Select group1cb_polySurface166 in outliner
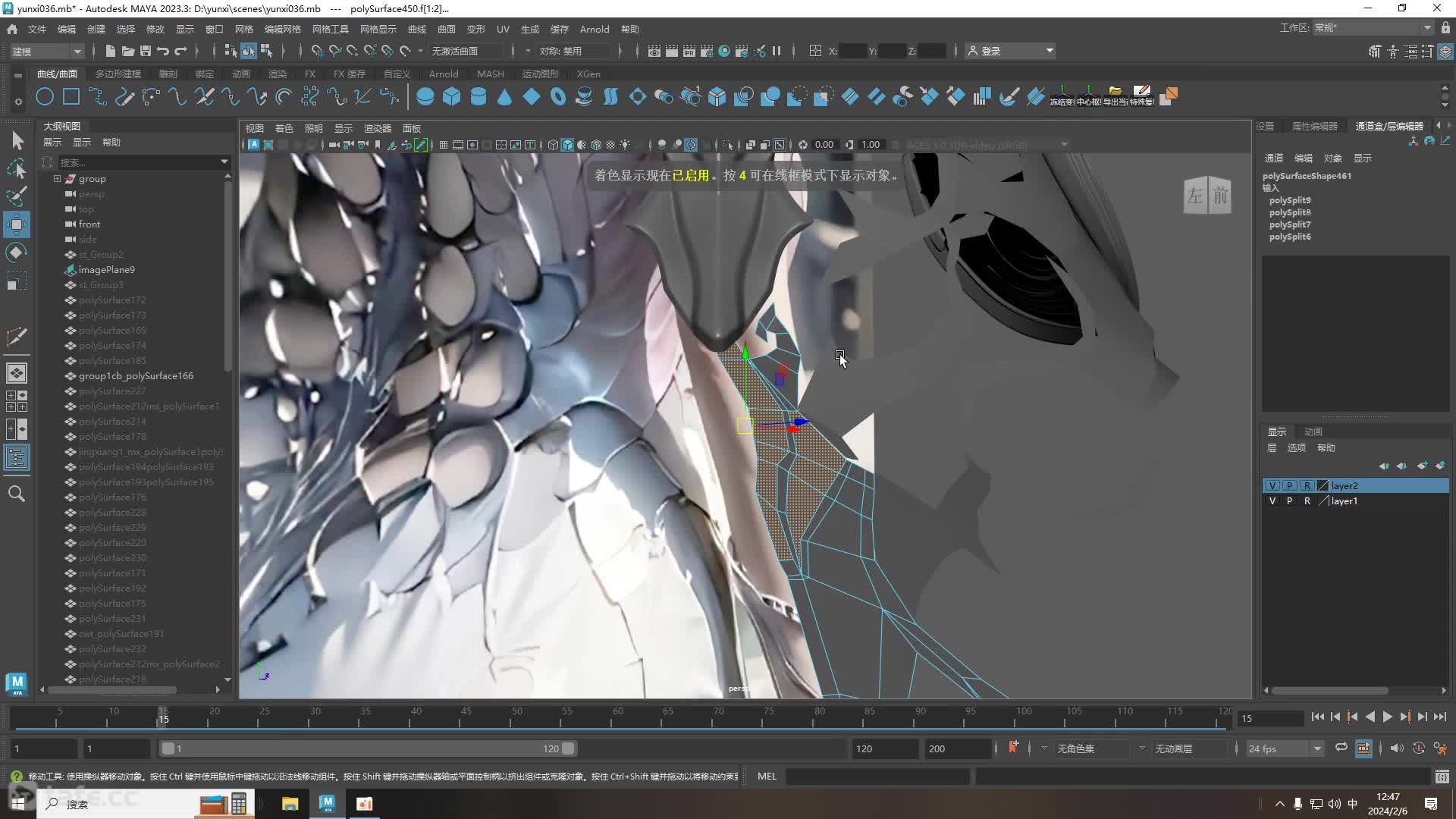Image resolution: width=1456 pixels, height=819 pixels. tap(136, 376)
